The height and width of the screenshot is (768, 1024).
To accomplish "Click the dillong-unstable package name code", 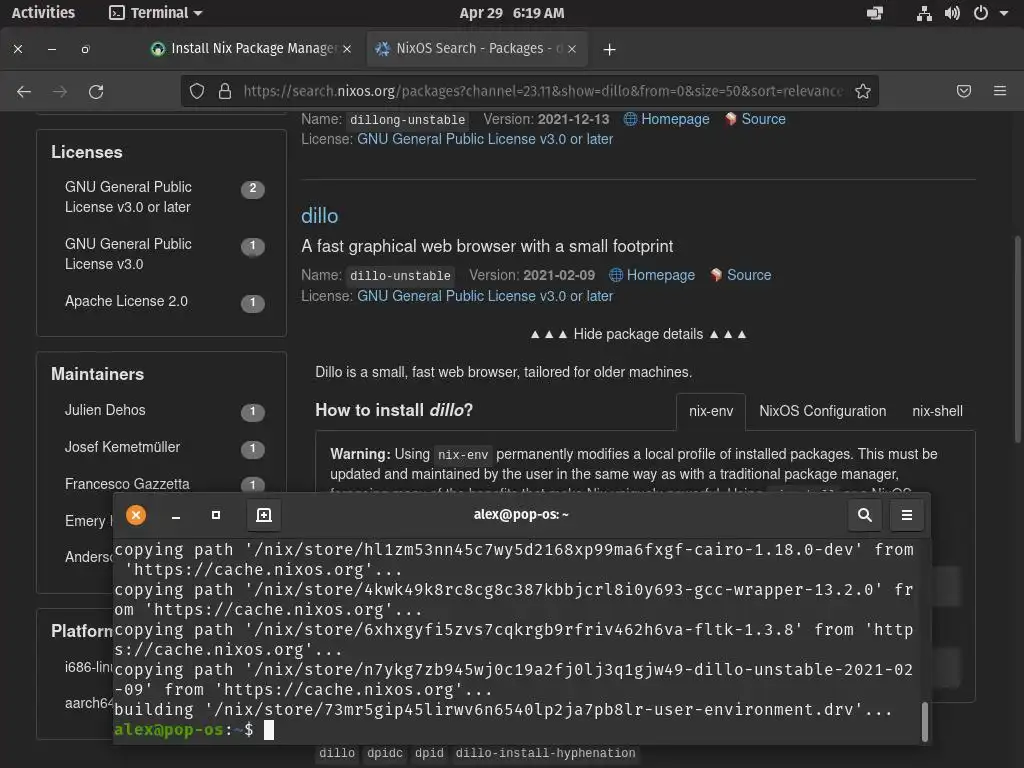I will (408, 120).
